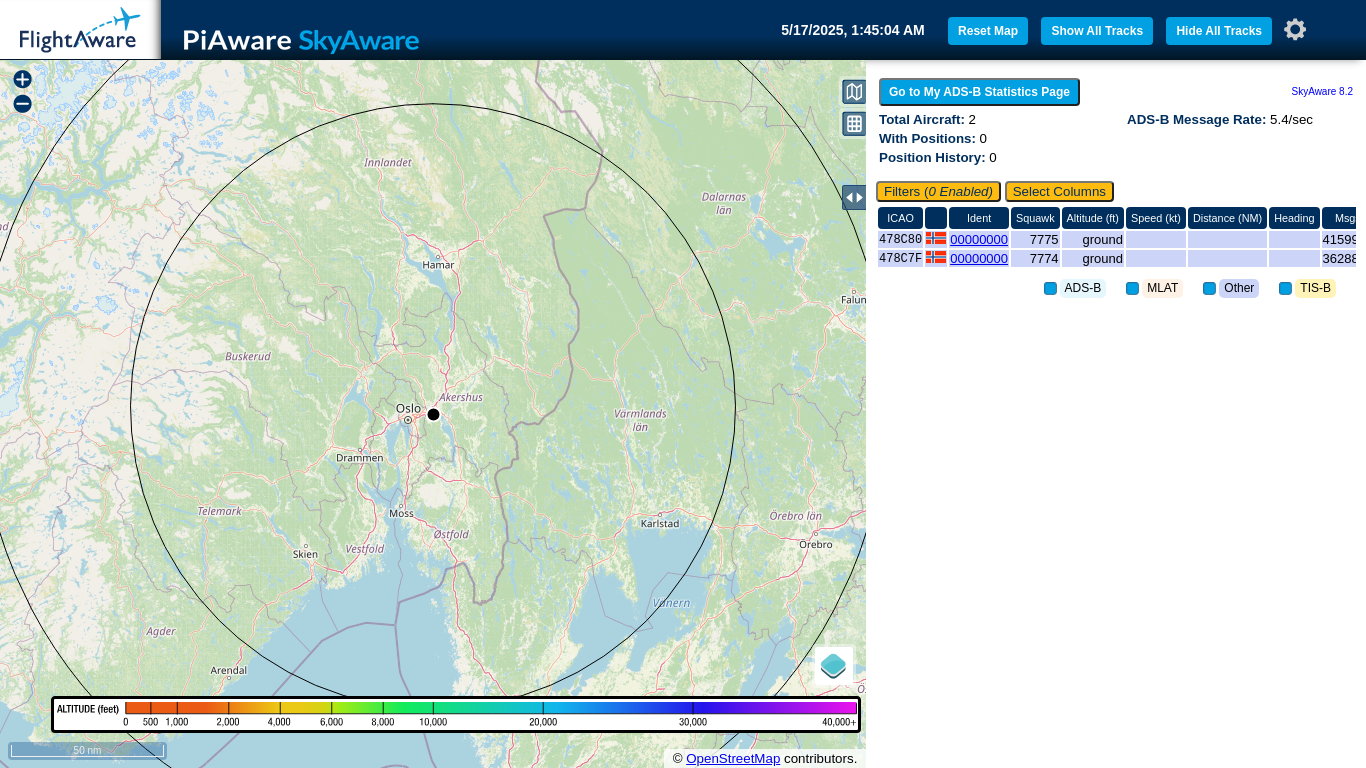Go to My ADS-B Statistics Page
This screenshot has height=768, width=1366.
[x=979, y=92]
